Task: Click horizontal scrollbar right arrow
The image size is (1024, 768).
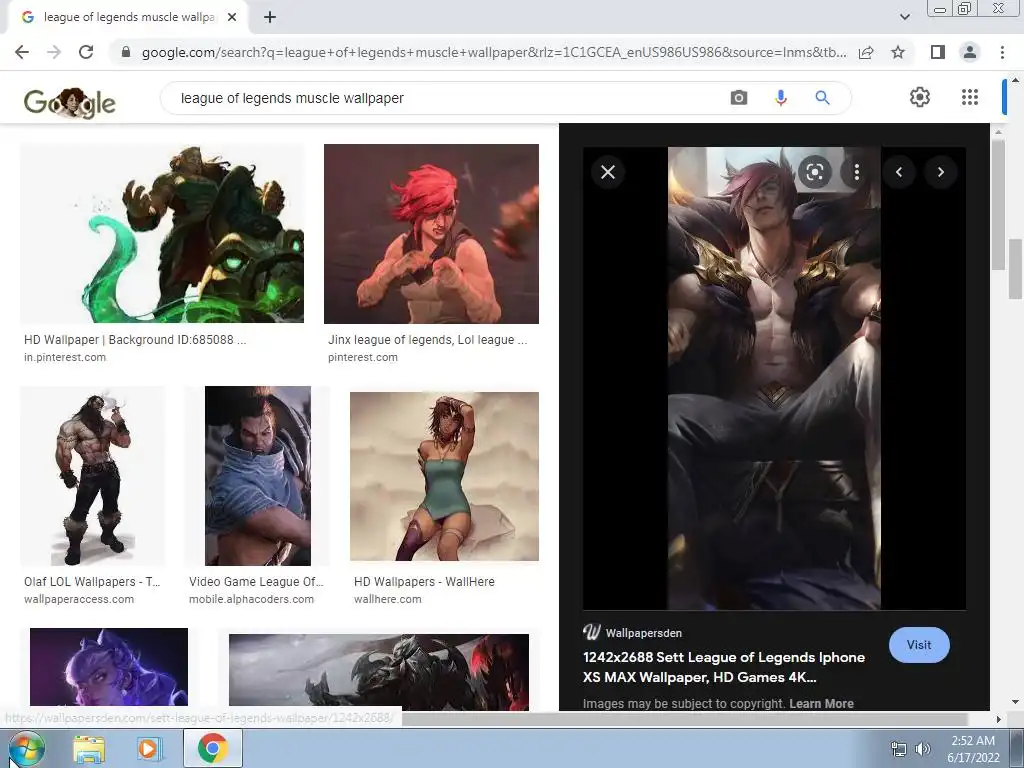Action: click(998, 719)
